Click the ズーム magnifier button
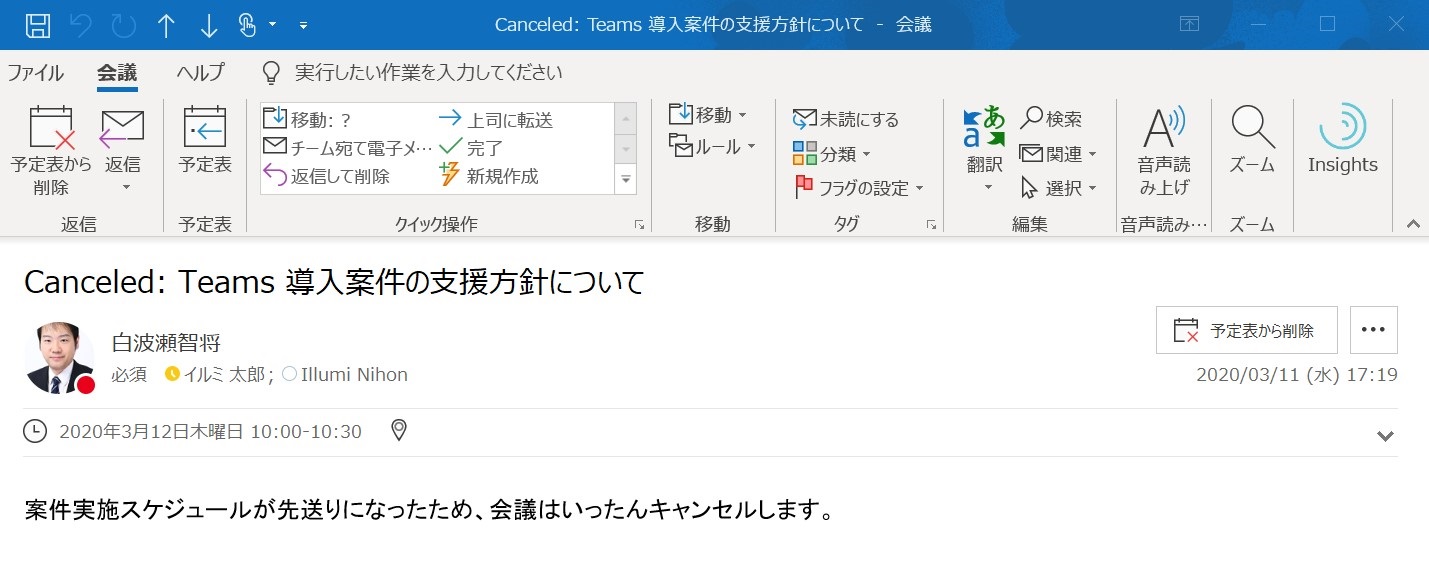Screen dimensions: 1429x579 pyautogui.click(x=1252, y=141)
